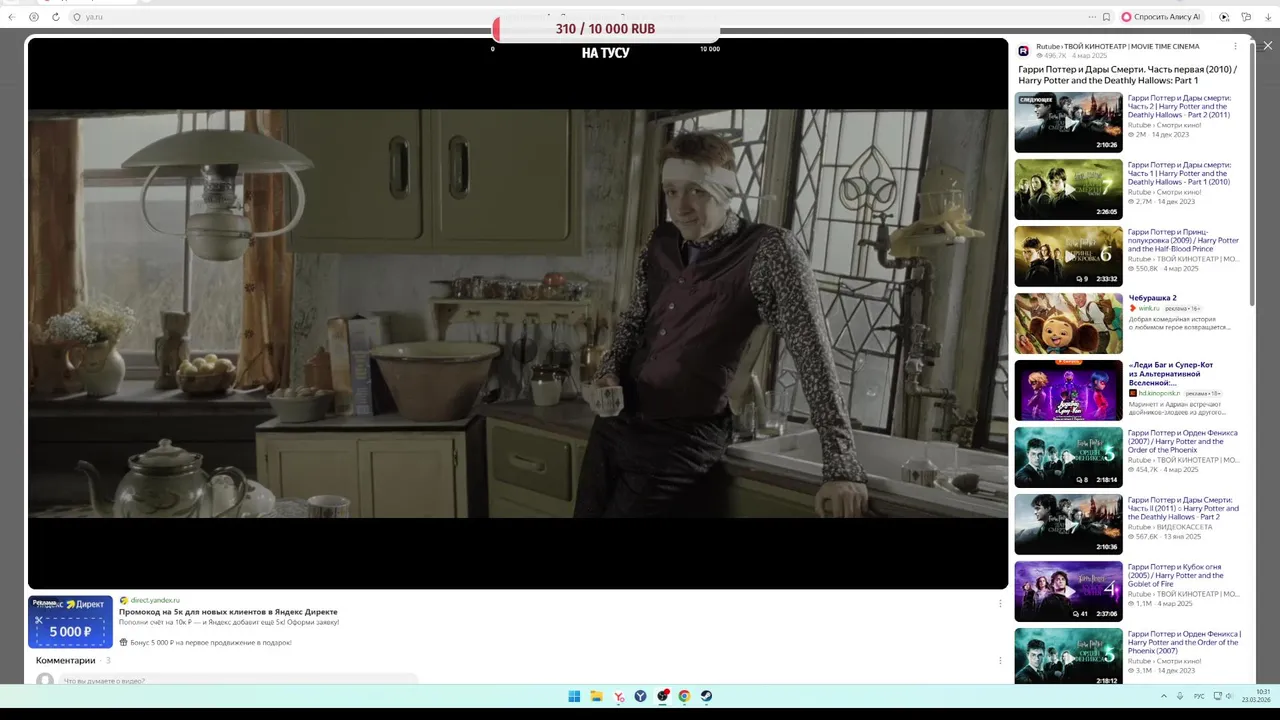Click the 310 / 10 000 RUB donation progress bar
Screen dimensions: 1280x720
coord(606,29)
